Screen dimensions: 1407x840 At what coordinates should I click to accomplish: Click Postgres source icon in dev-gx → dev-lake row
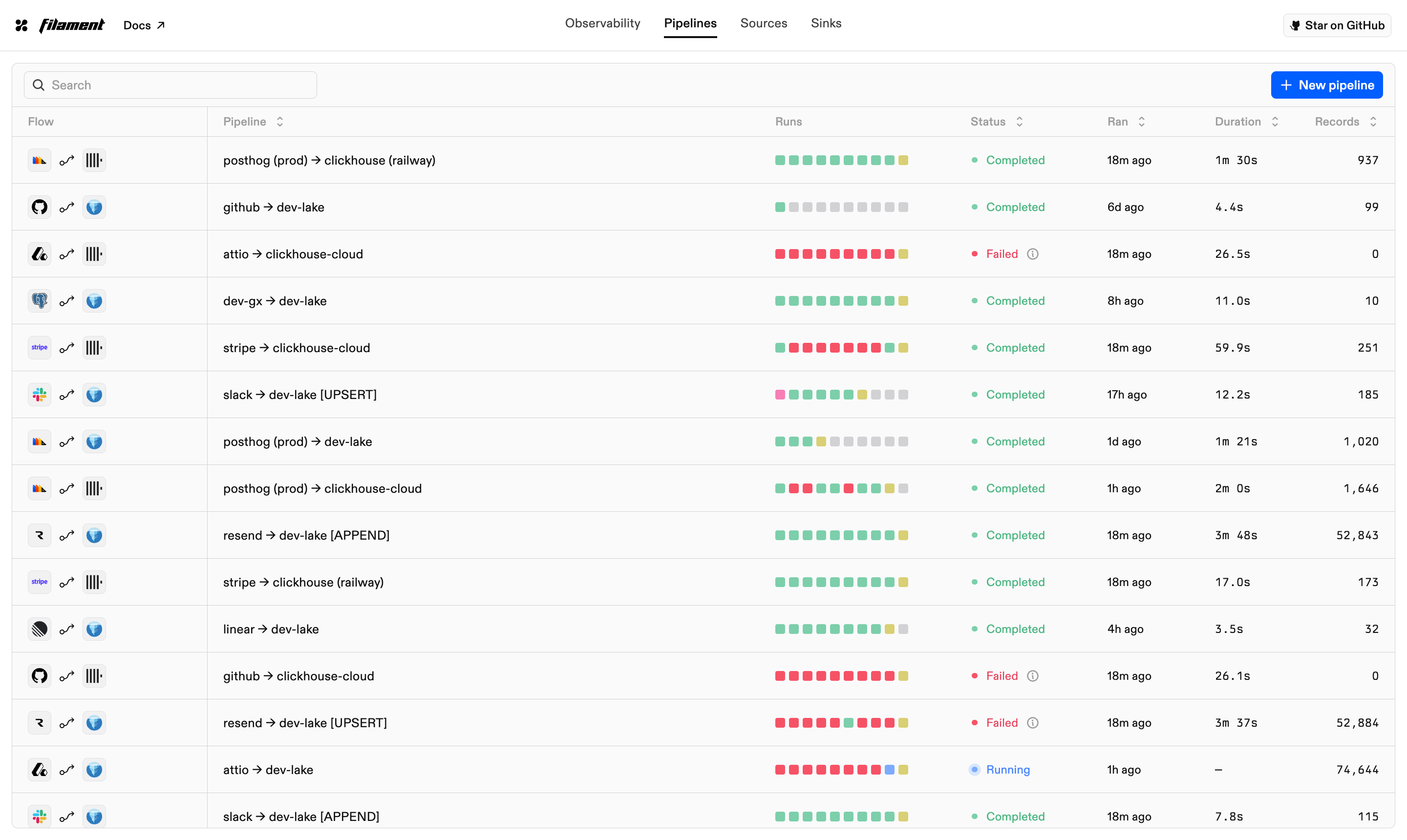[x=40, y=301]
